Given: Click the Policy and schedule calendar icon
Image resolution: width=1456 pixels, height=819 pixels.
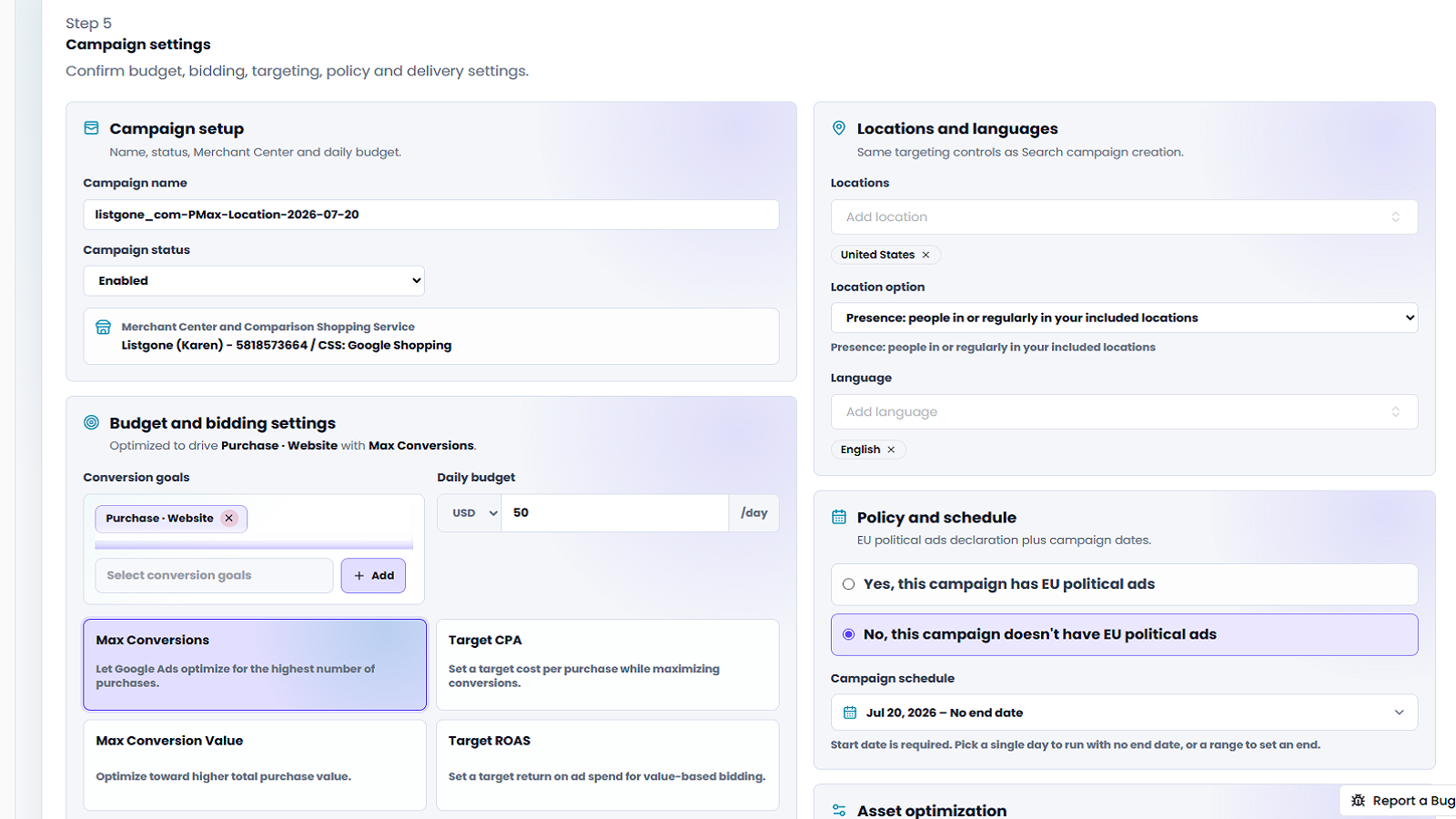Looking at the screenshot, I should tap(839, 517).
